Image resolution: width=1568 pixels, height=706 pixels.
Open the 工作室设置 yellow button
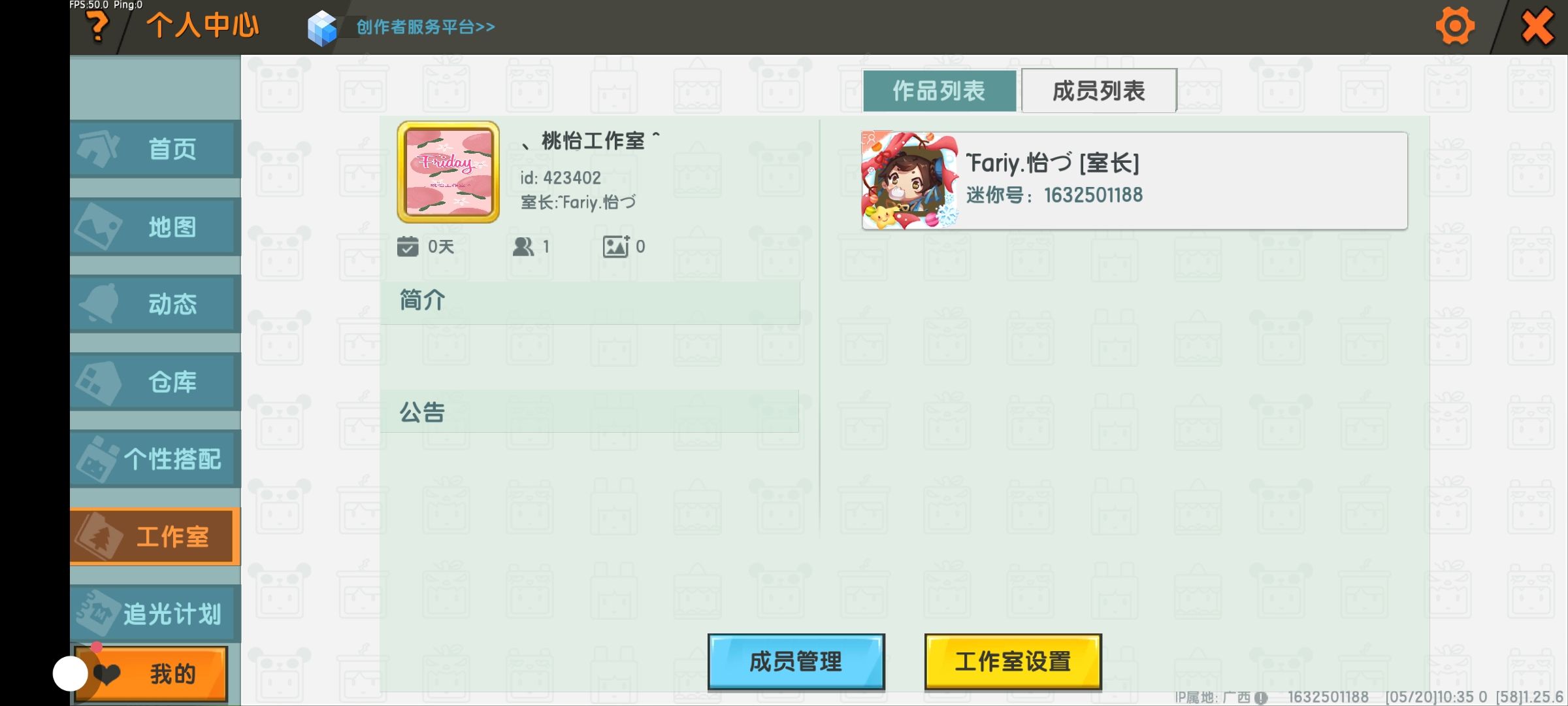click(x=1013, y=662)
